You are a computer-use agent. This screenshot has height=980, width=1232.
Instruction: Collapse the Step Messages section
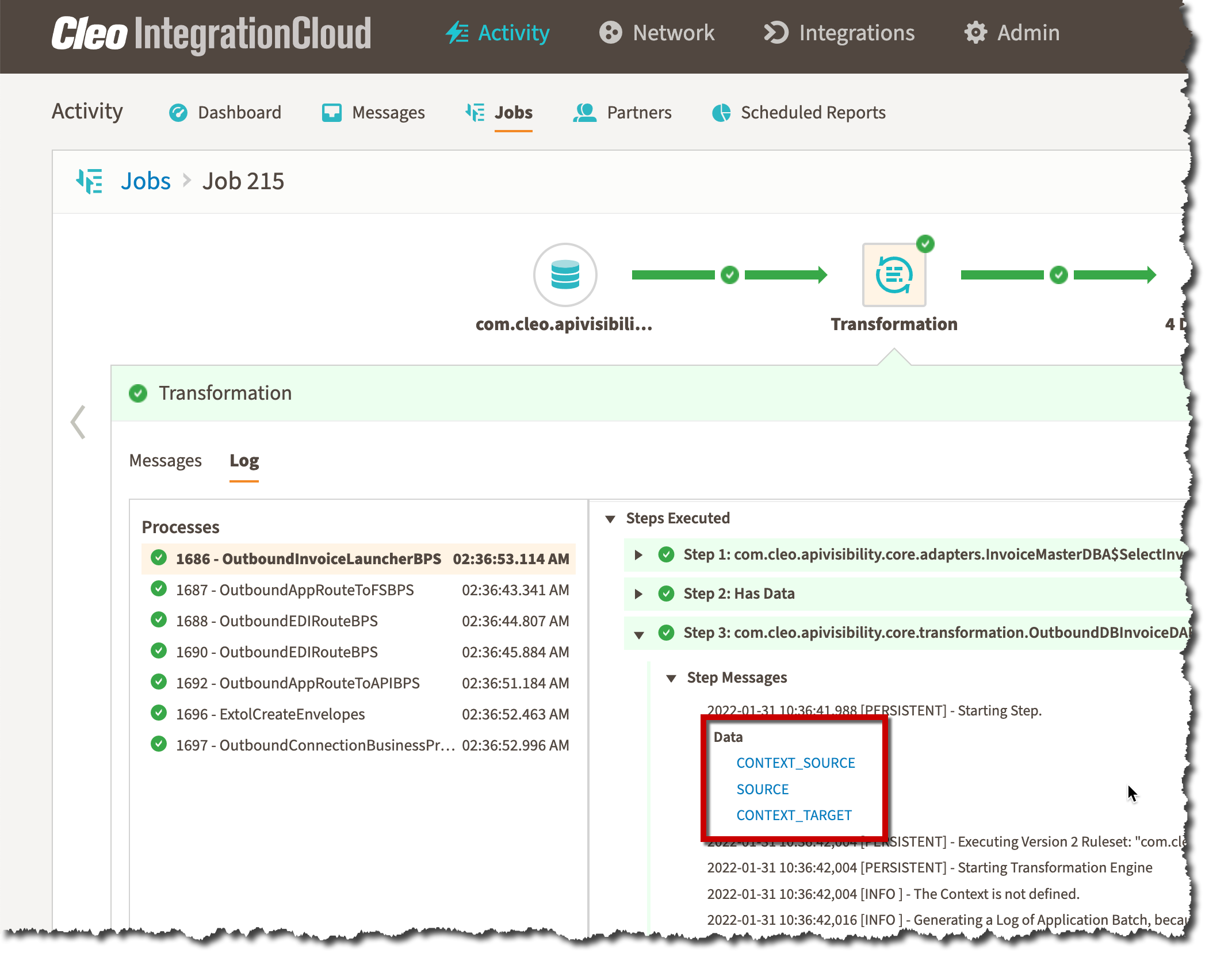pyautogui.click(x=671, y=679)
